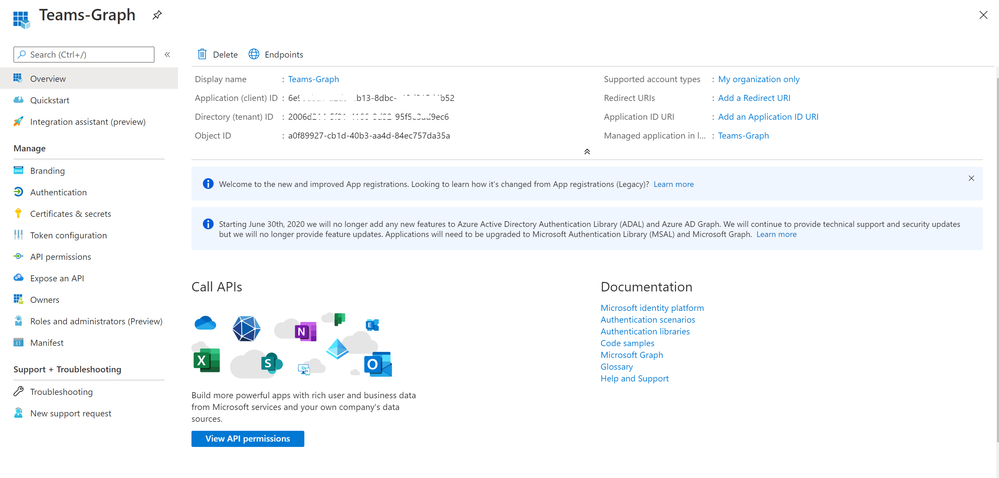Screen dimensions: 999x478
Task: Click the API permissions sidebar icon
Action: (x=18, y=257)
